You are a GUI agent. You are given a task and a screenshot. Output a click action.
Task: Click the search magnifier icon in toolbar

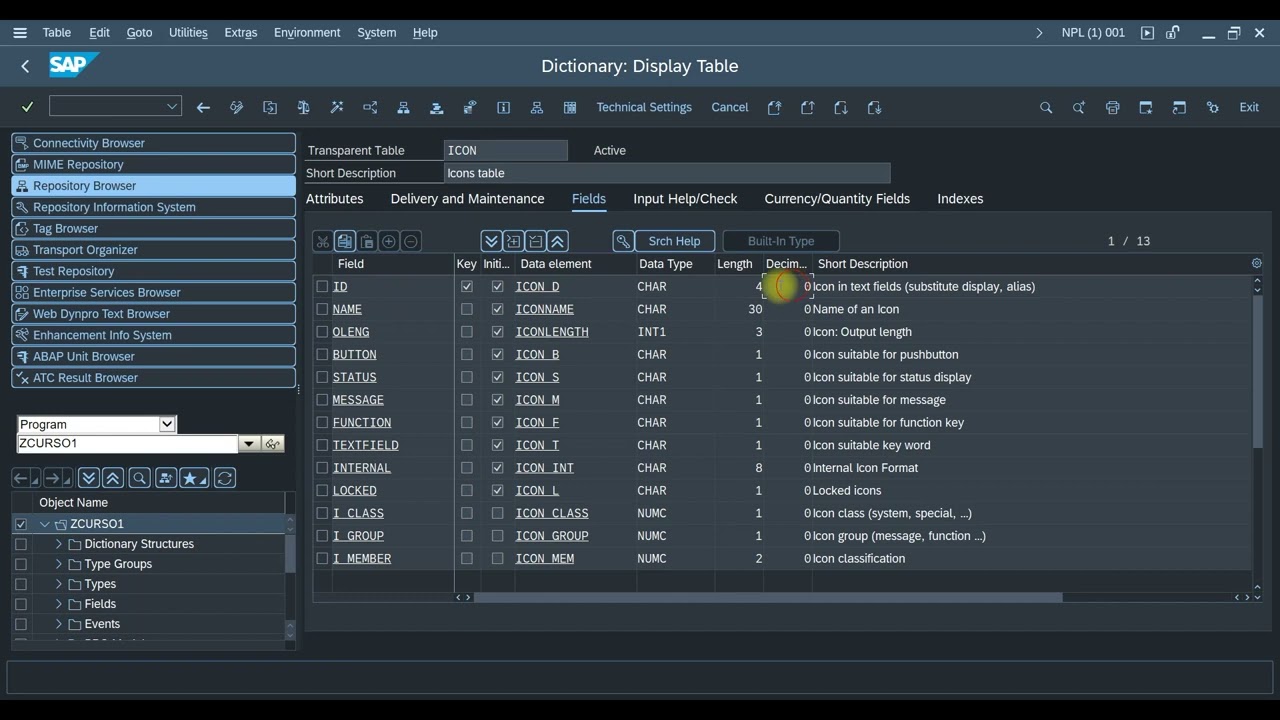point(1046,107)
